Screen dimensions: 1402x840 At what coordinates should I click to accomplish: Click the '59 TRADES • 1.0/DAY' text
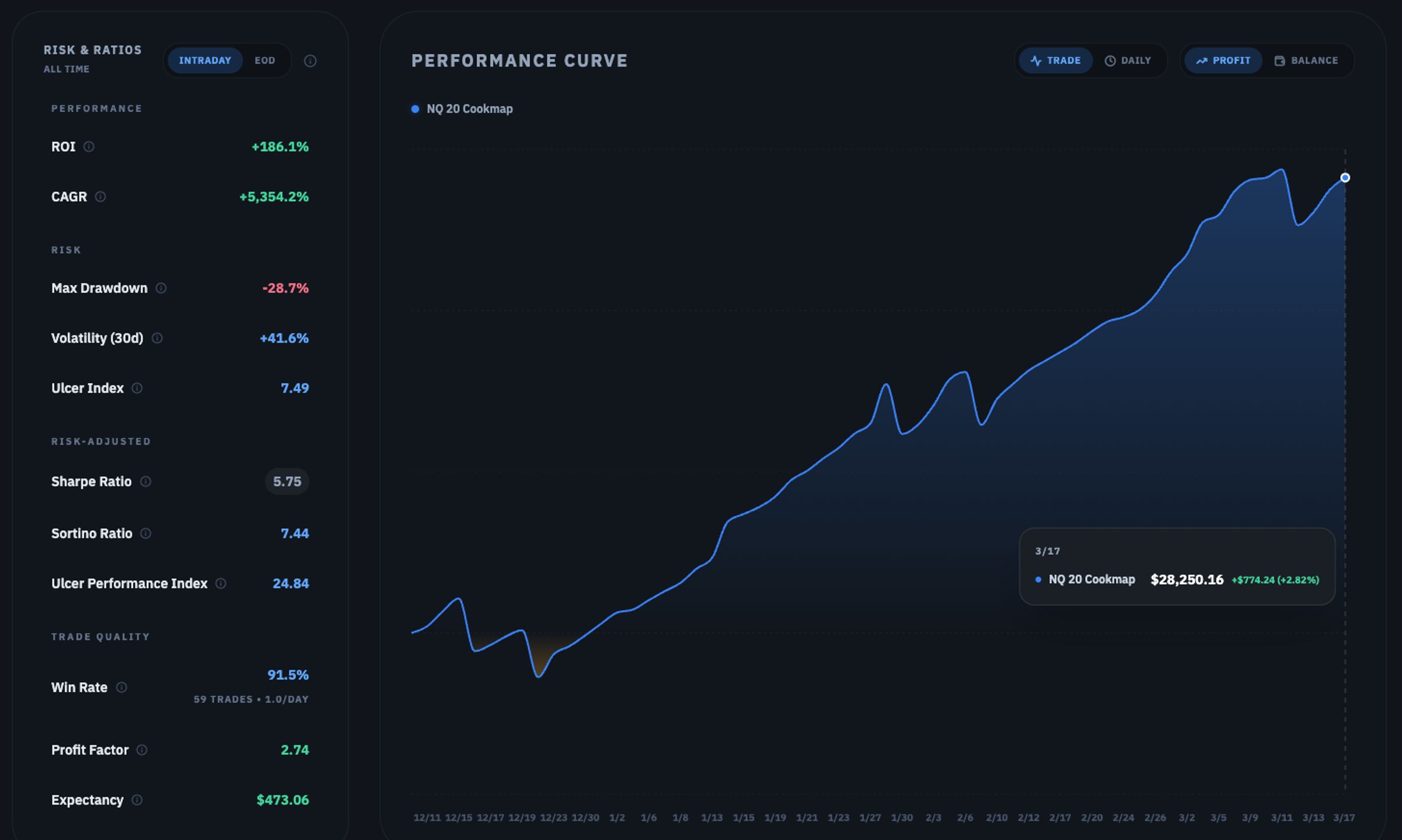251,699
